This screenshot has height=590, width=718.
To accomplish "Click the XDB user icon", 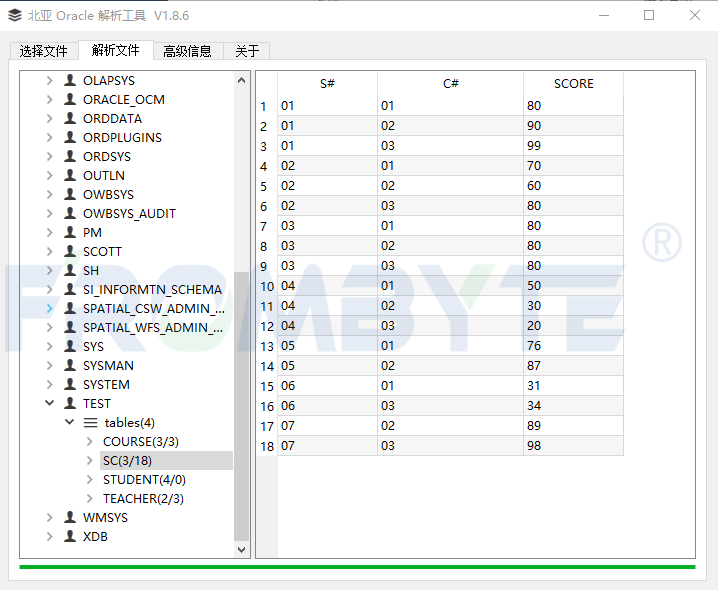I will point(70,536).
